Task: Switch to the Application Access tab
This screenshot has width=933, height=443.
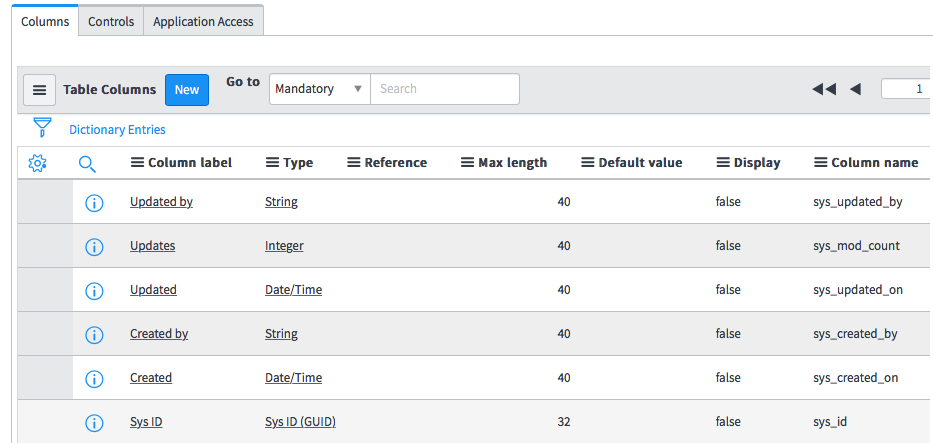Action: pos(203,21)
